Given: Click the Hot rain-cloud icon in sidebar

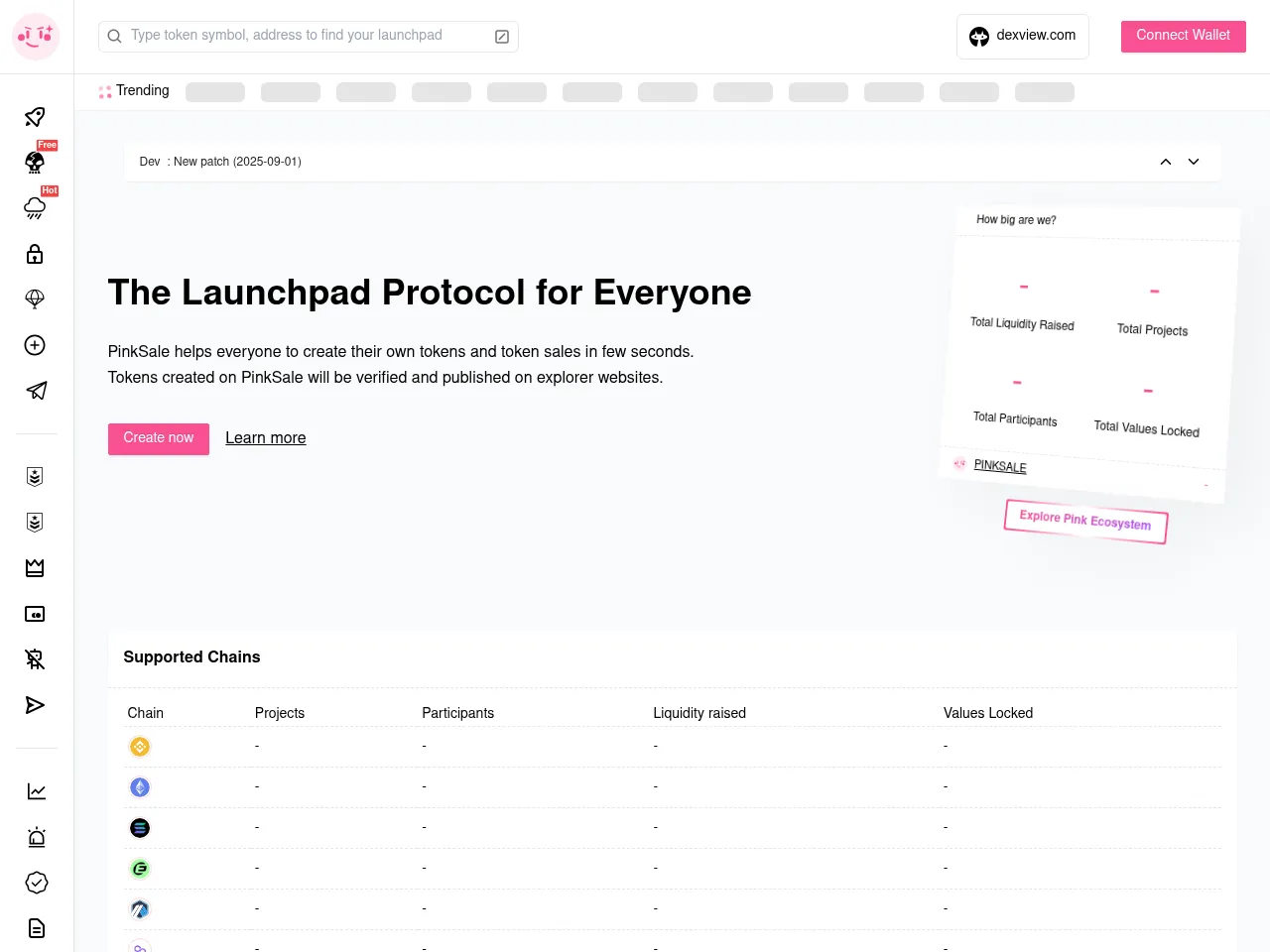Looking at the screenshot, I should tap(35, 208).
